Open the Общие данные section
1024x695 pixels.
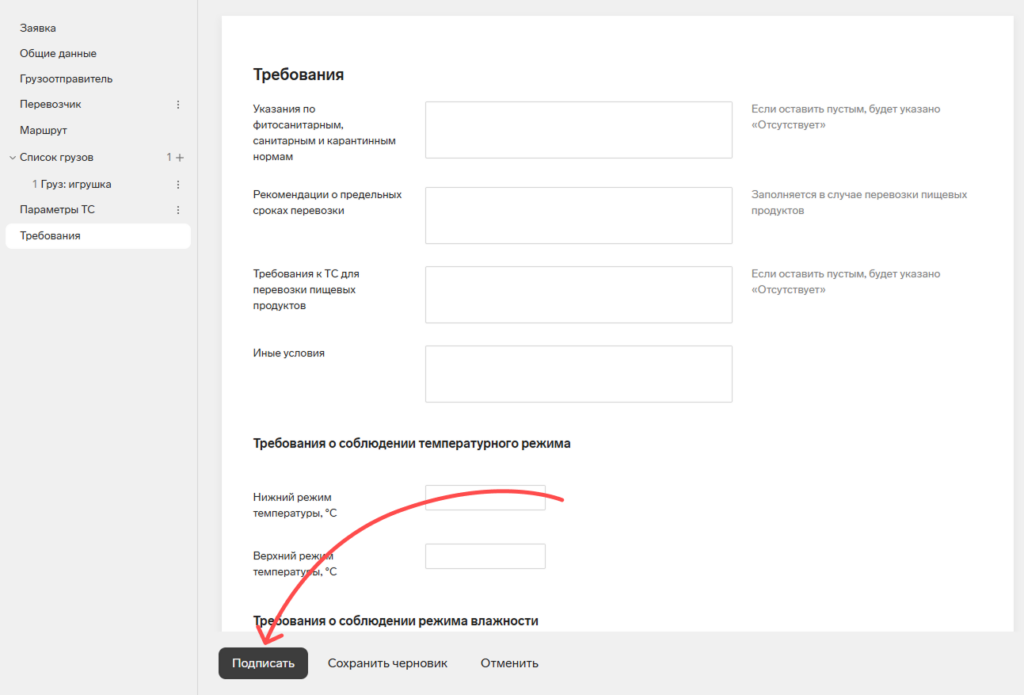[x=58, y=54]
